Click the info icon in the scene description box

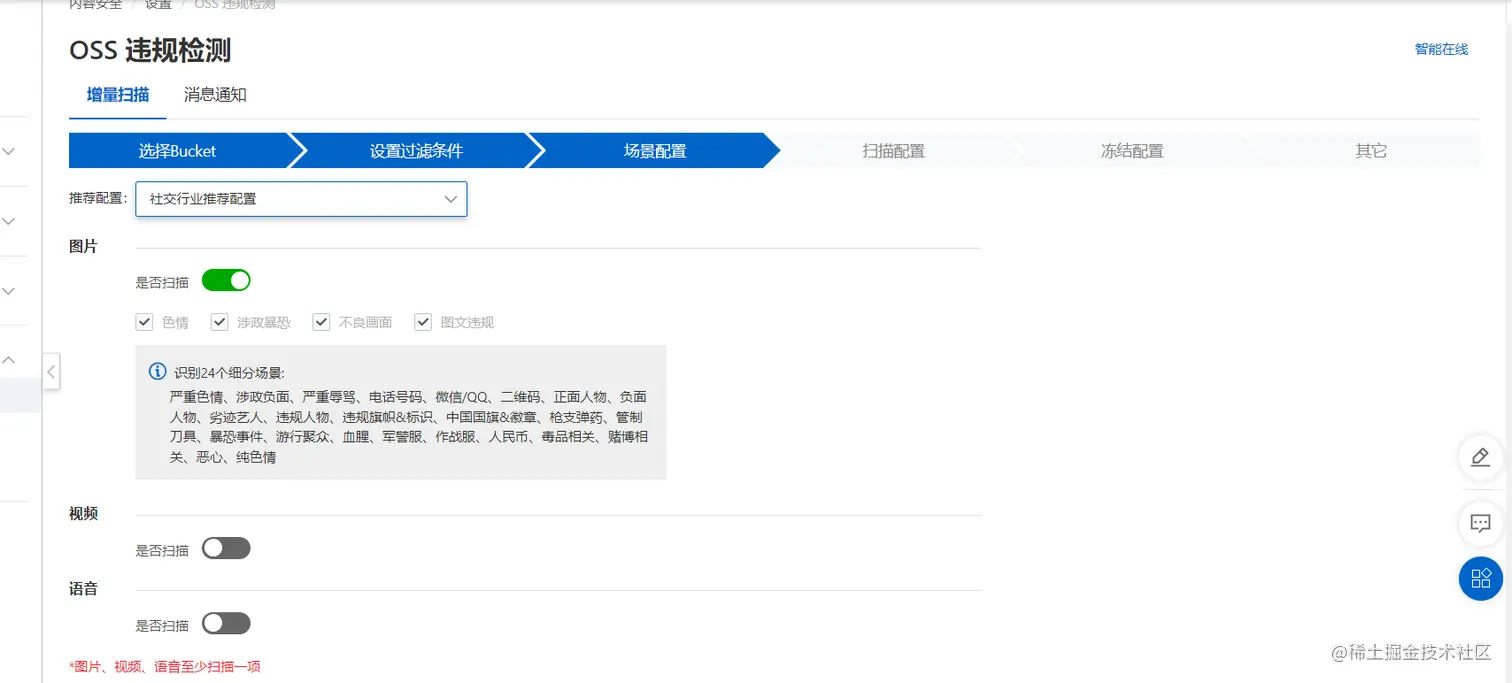pyautogui.click(x=157, y=371)
